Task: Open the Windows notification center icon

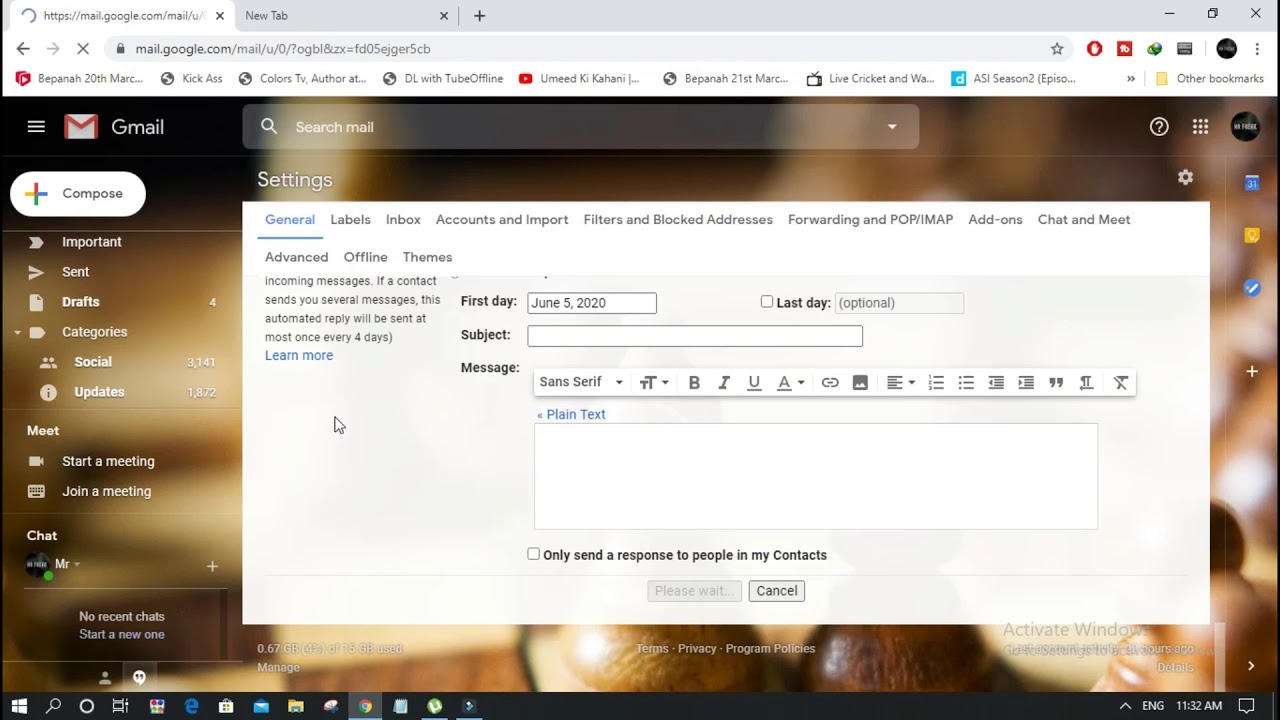Action: pos(1247,706)
